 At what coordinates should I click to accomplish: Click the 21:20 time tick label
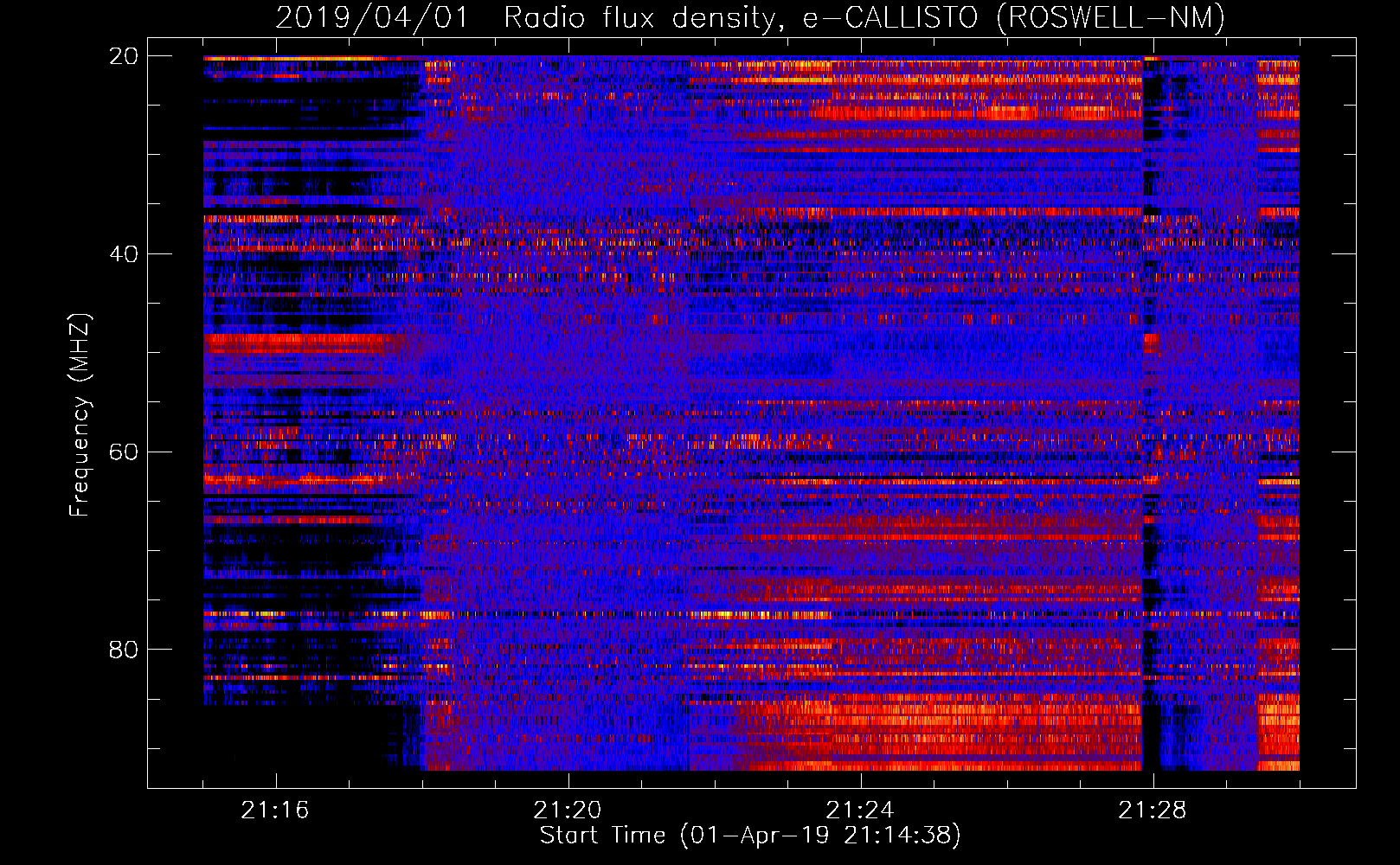(x=568, y=811)
